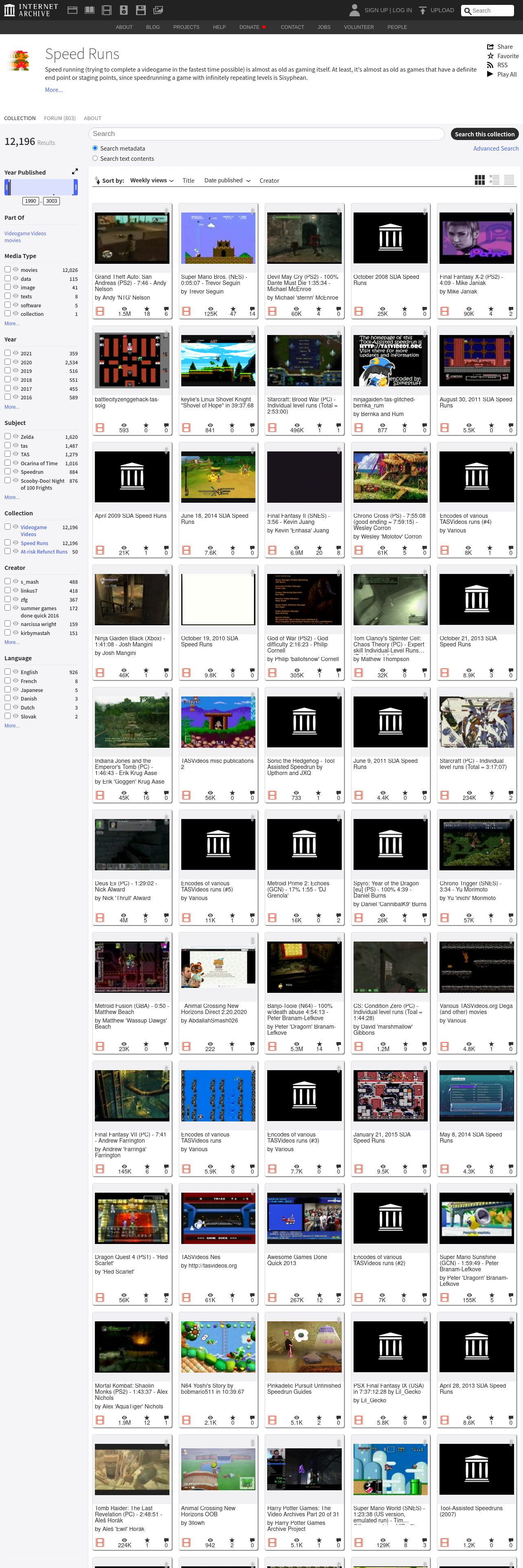The image size is (523, 1568).
Task: Expand More creators list
Action: click(12, 642)
